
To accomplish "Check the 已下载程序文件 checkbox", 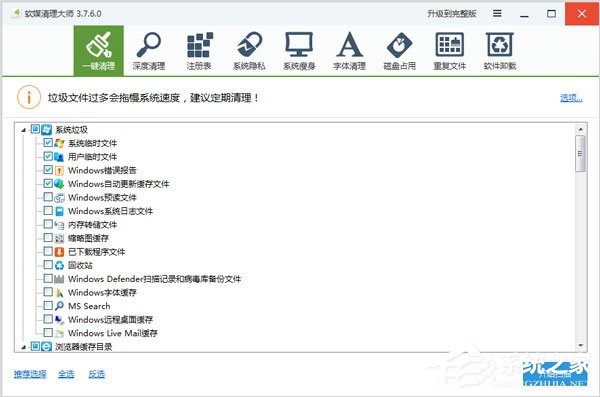I will (x=48, y=252).
